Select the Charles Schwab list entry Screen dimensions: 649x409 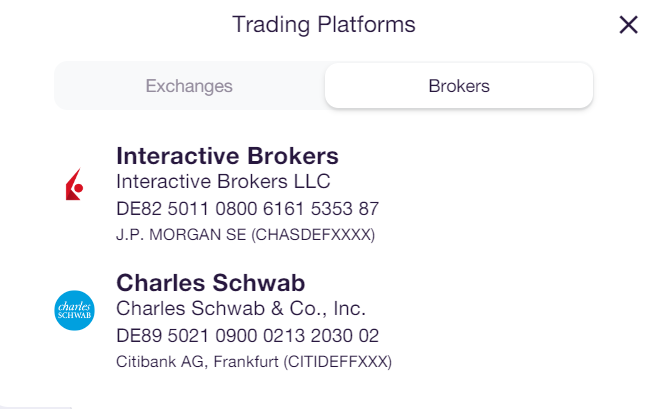[x=324, y=320]
